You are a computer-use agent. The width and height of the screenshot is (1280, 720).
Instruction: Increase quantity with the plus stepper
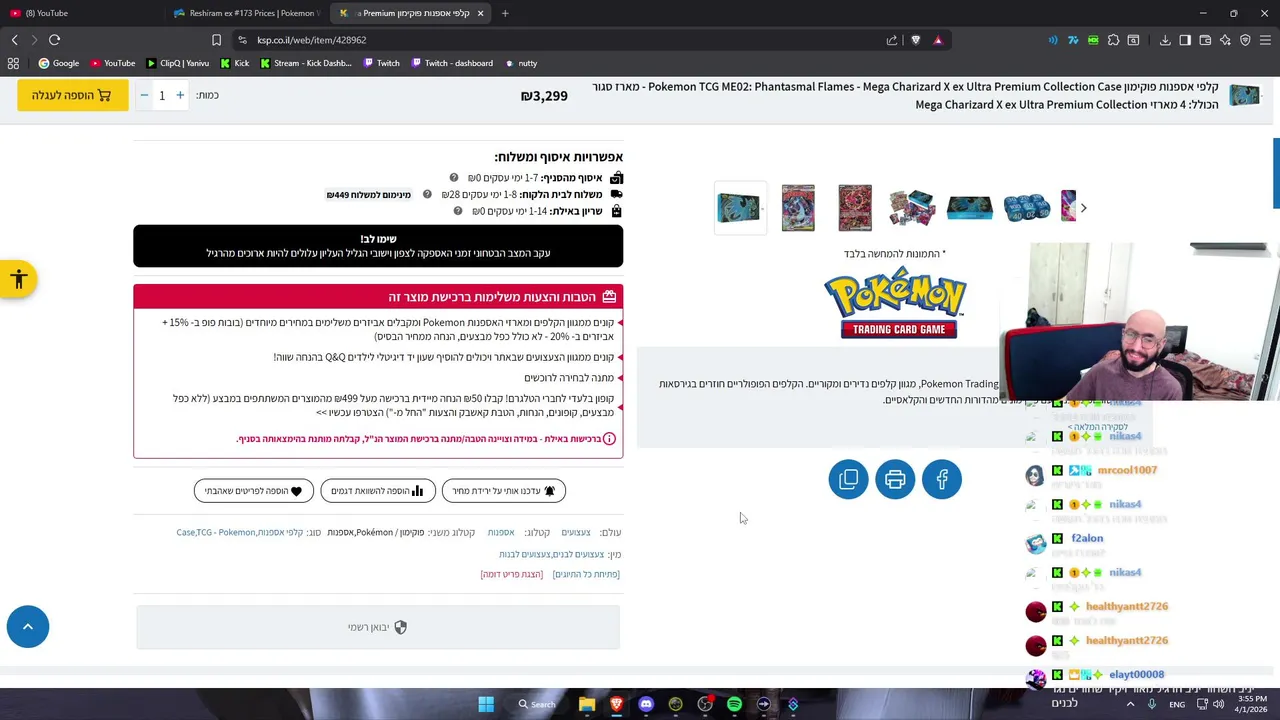(x=180, y=95)
